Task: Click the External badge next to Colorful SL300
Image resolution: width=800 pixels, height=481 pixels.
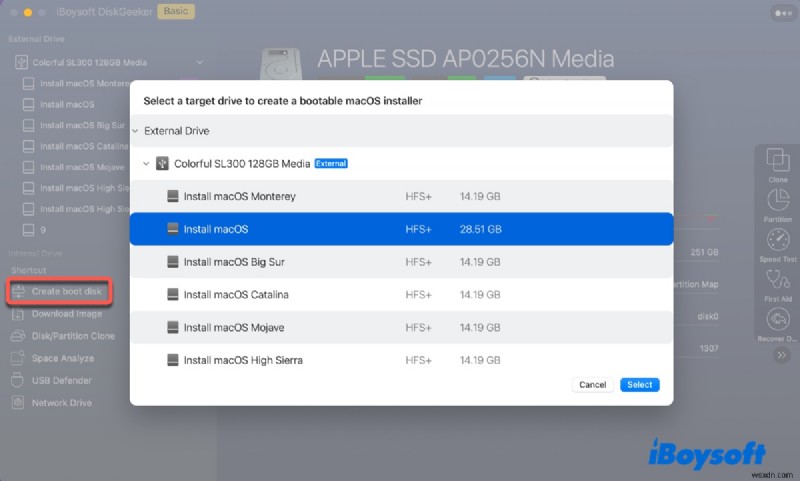Action: point(331,164)
